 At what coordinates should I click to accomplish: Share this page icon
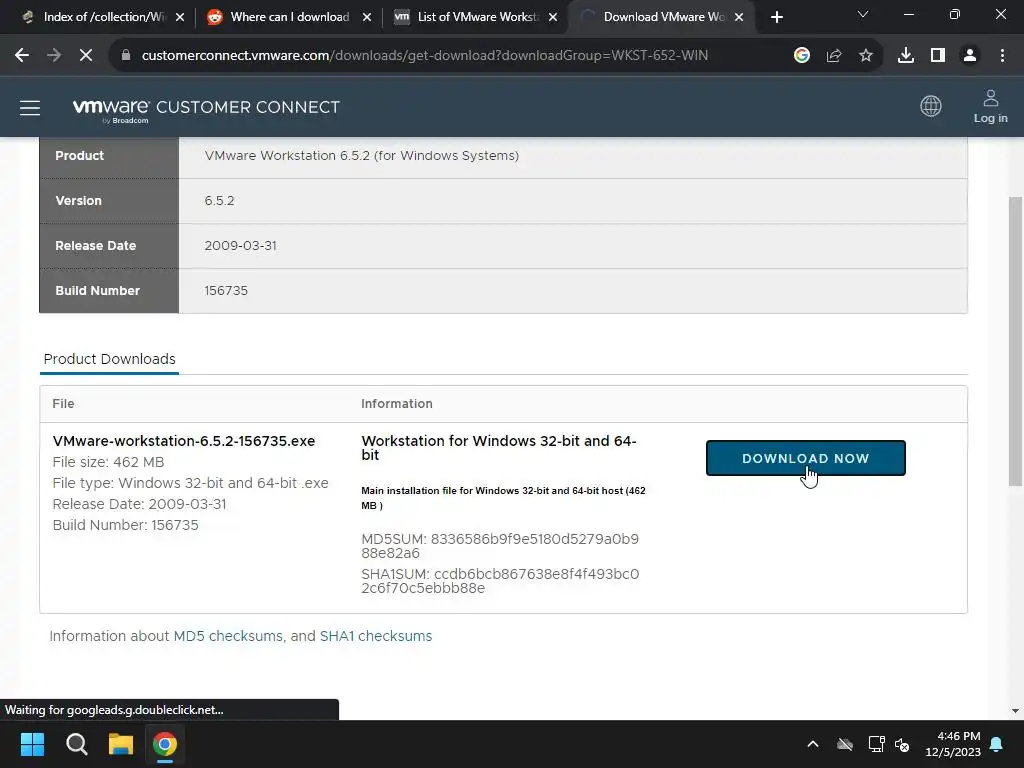pyautogui.click(x=834, y=56)
